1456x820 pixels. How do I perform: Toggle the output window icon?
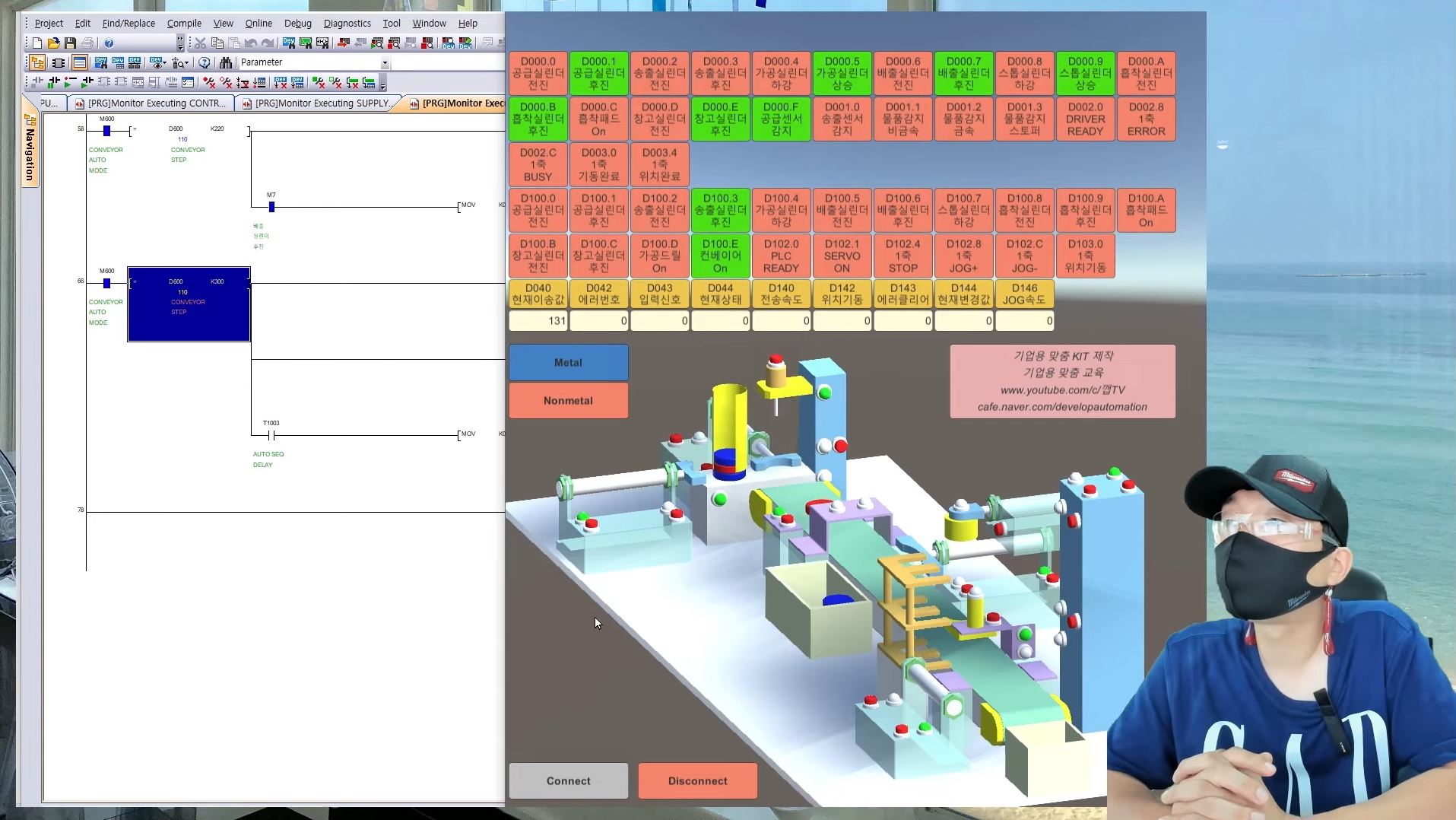click(79, 62)
